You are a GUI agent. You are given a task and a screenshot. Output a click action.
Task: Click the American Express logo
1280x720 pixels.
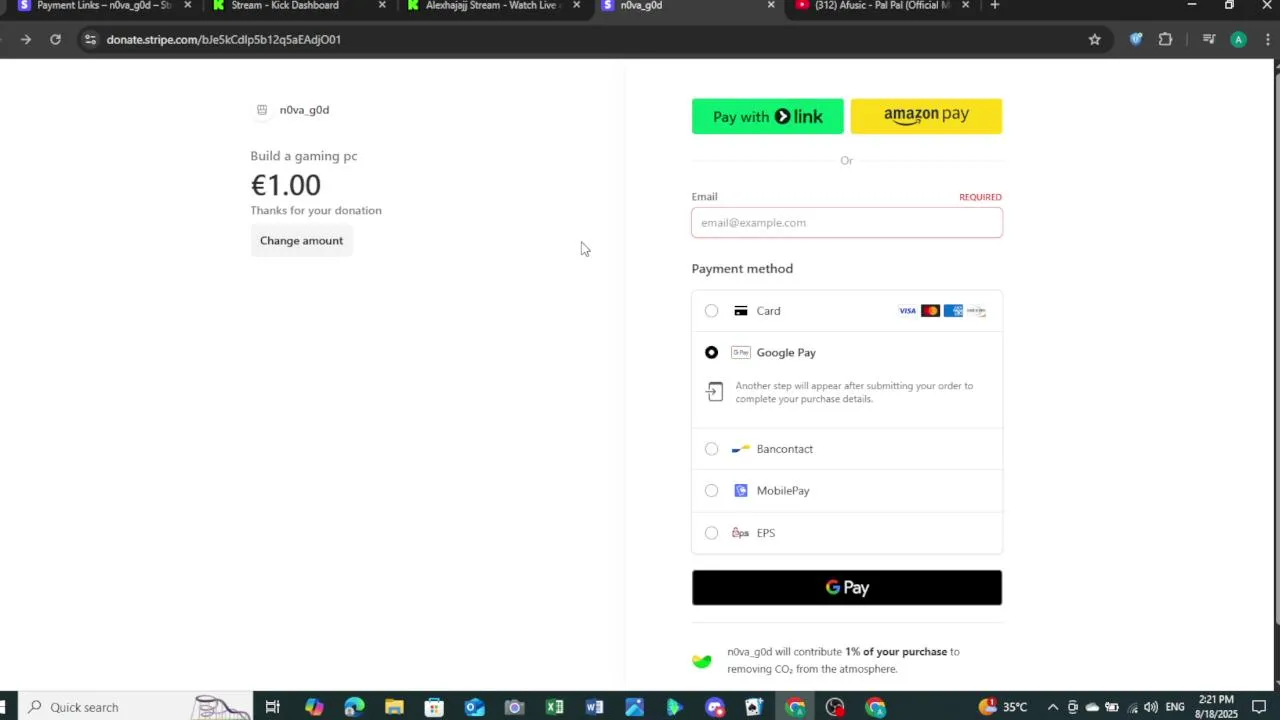coord(953,311)
